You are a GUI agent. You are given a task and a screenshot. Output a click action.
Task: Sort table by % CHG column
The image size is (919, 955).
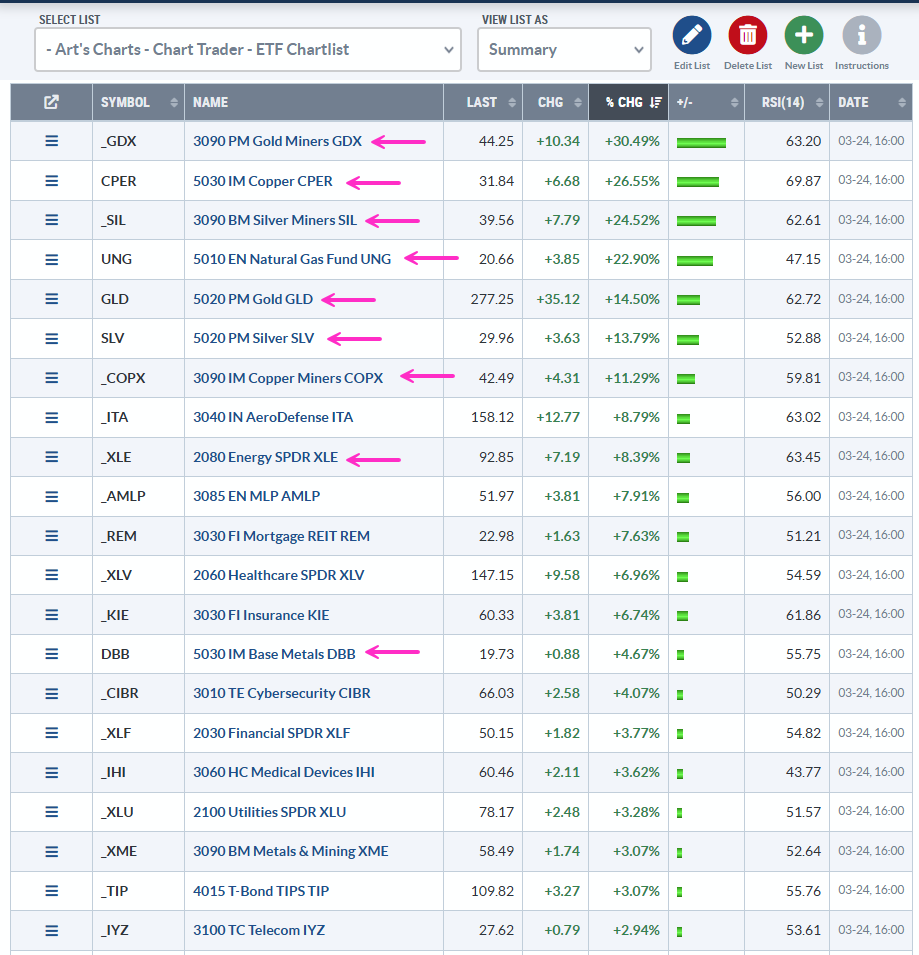(629, 102)
